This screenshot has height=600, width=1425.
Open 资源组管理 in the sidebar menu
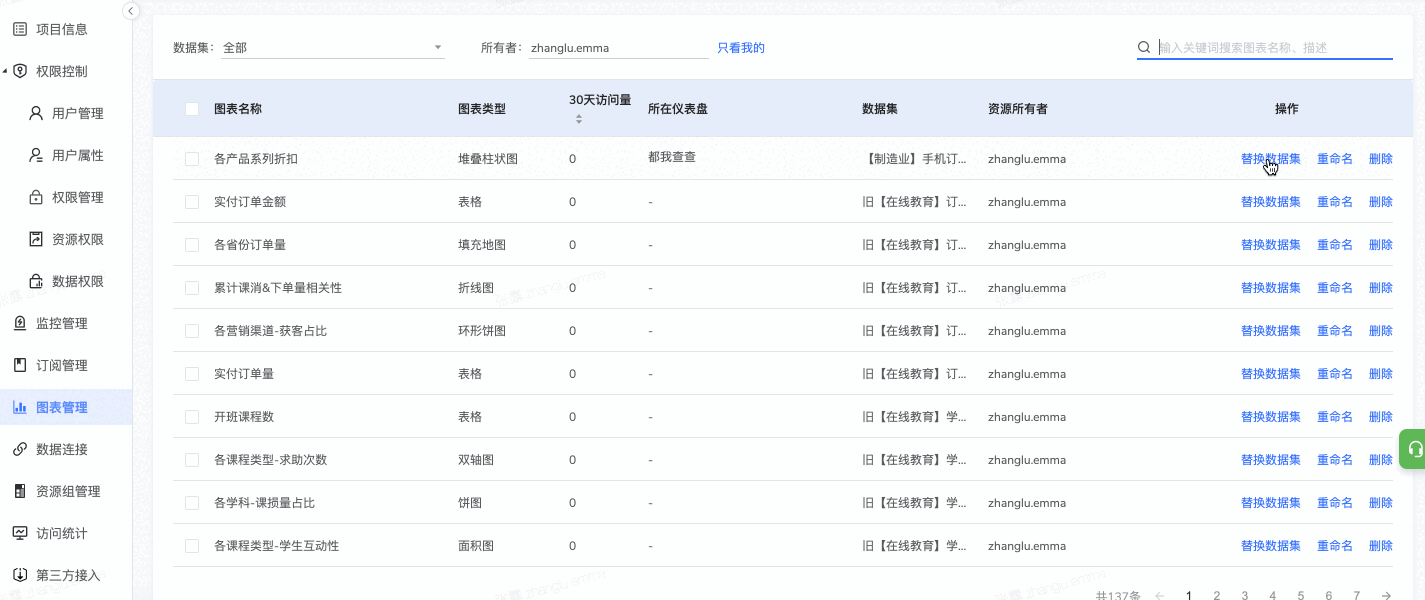click(x=68, y=491)
